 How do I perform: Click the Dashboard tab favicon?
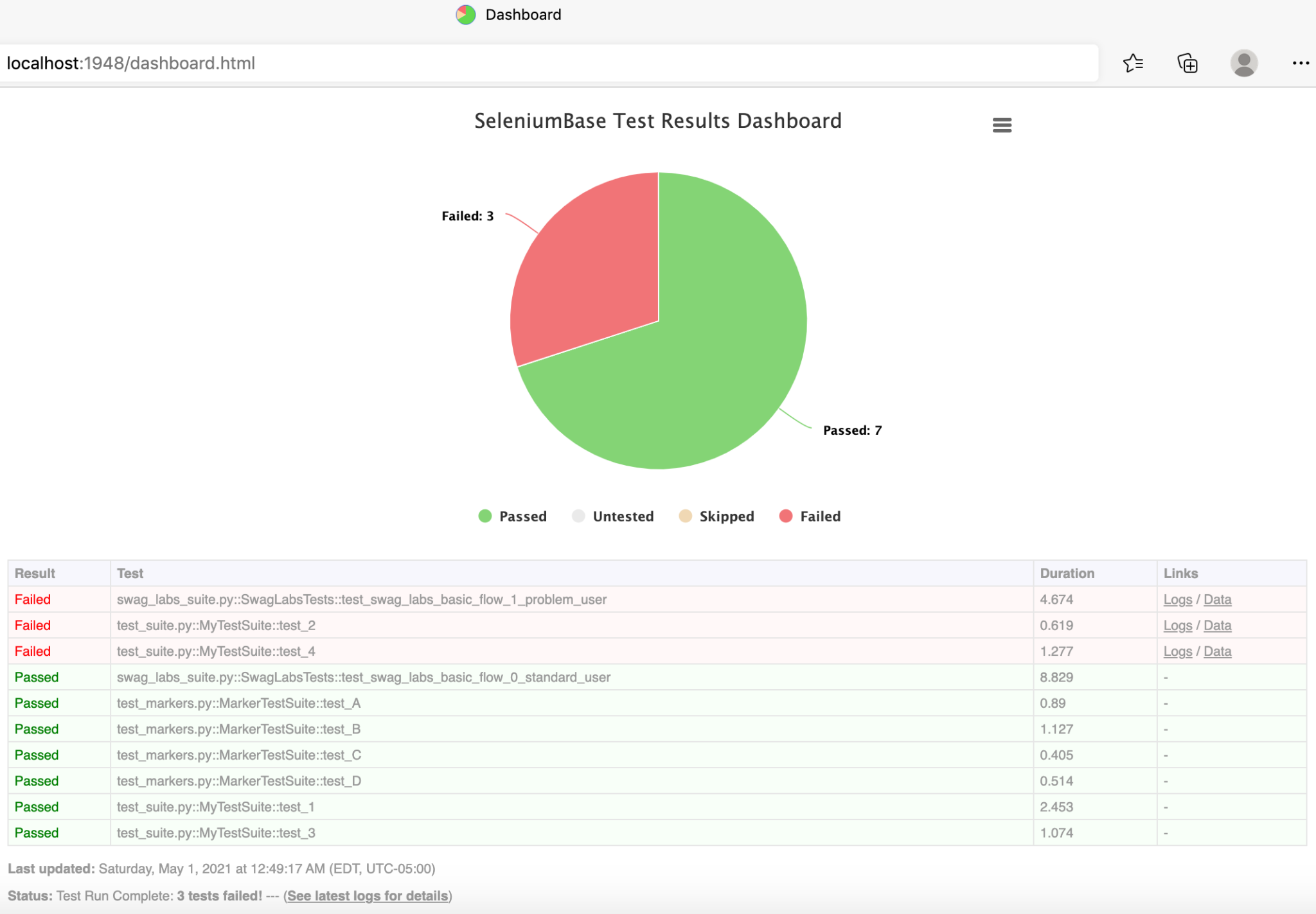(x=466, y=15)
